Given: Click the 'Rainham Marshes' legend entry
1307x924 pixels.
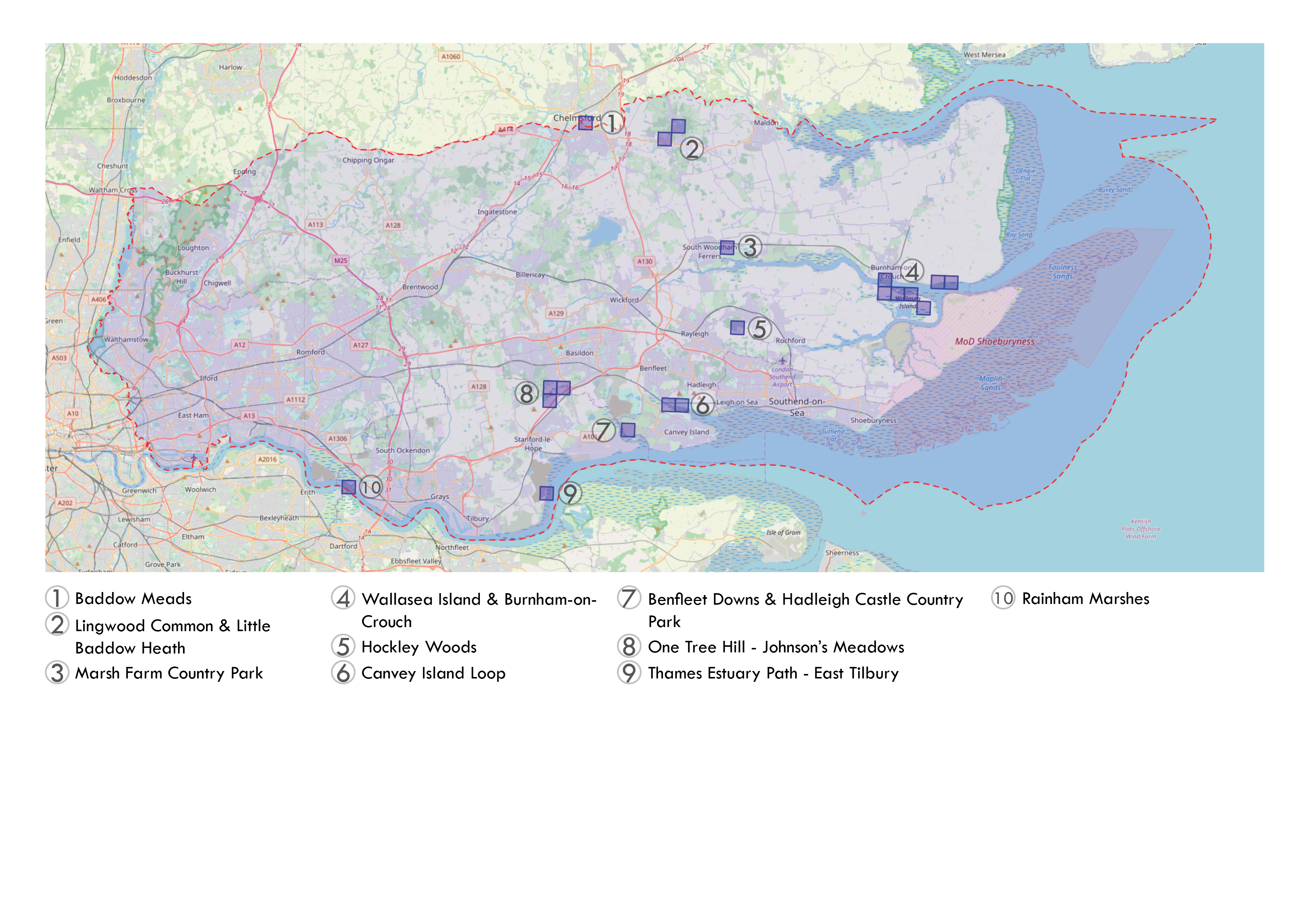Looking at the screenshot, I should (1086, 598).
